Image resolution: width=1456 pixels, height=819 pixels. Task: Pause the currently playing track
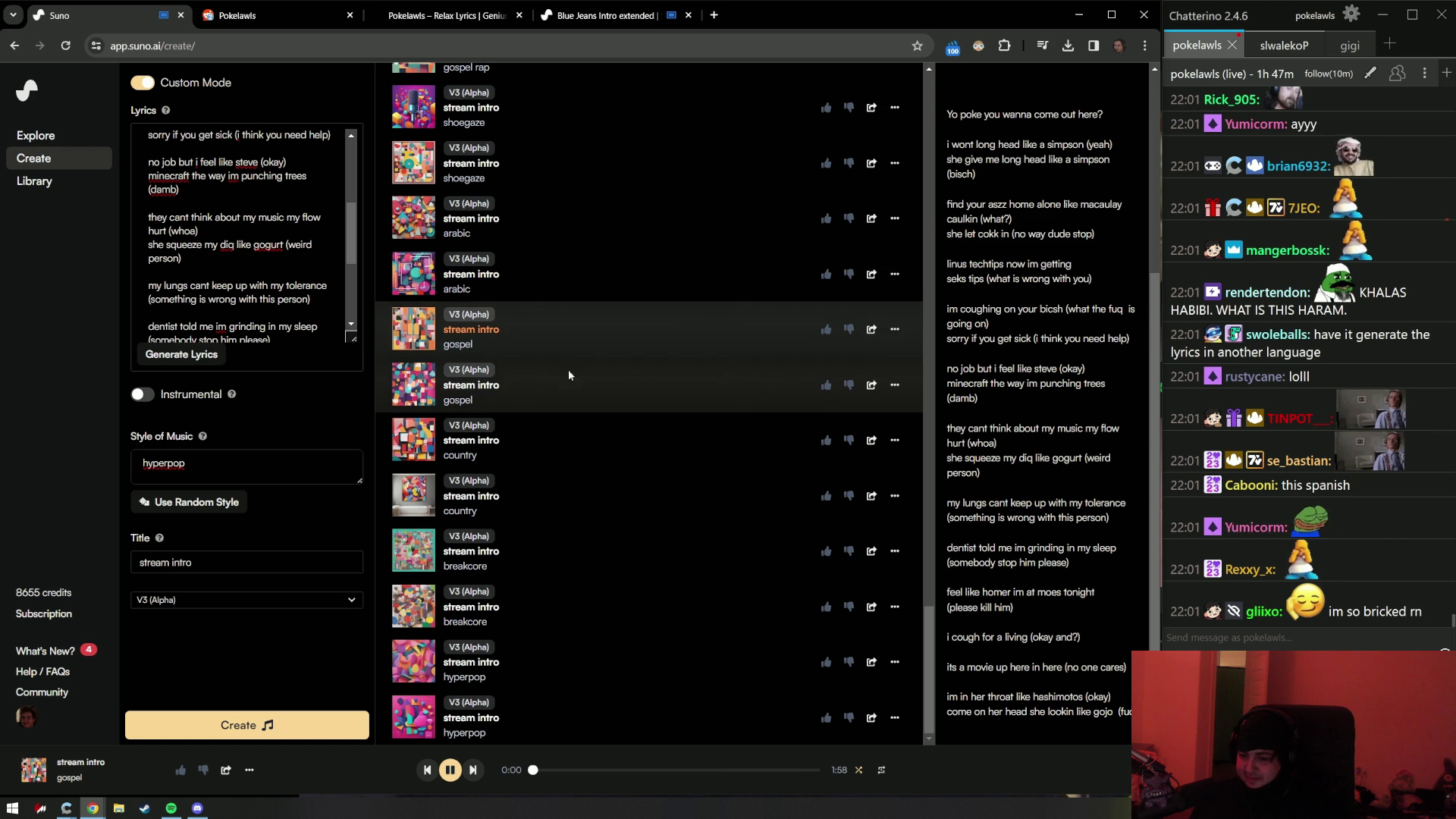point(450,770)
